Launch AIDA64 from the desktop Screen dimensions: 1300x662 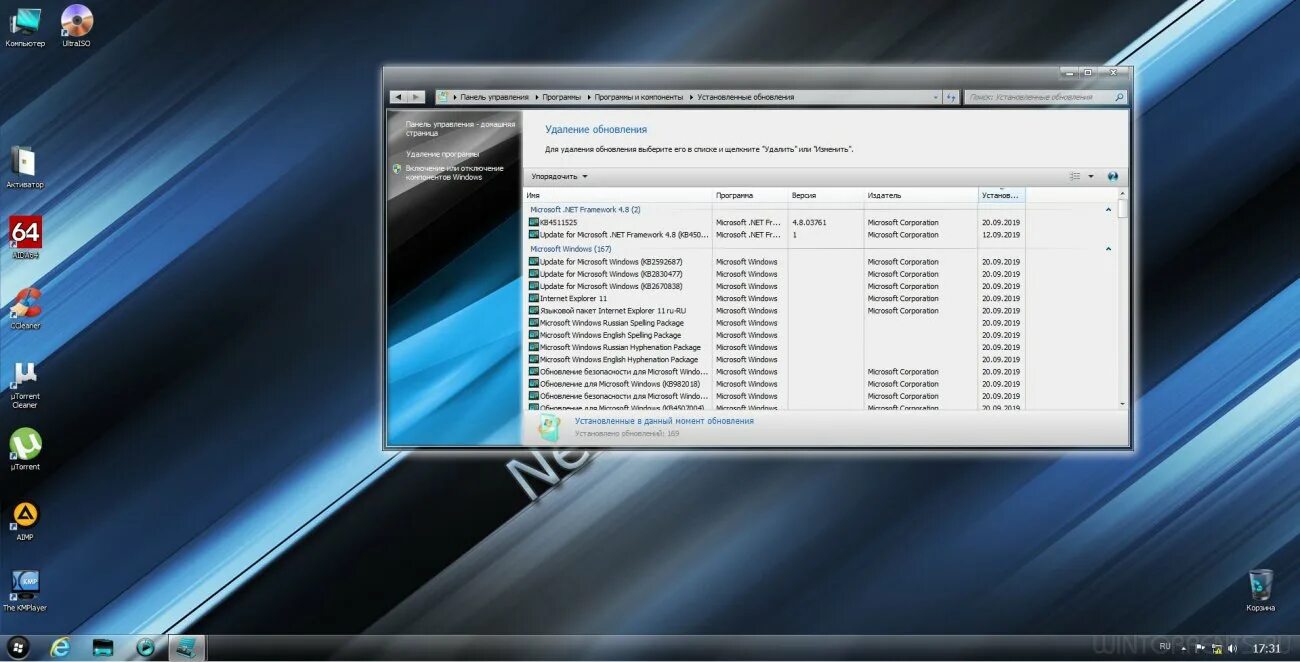click(25, 238)
